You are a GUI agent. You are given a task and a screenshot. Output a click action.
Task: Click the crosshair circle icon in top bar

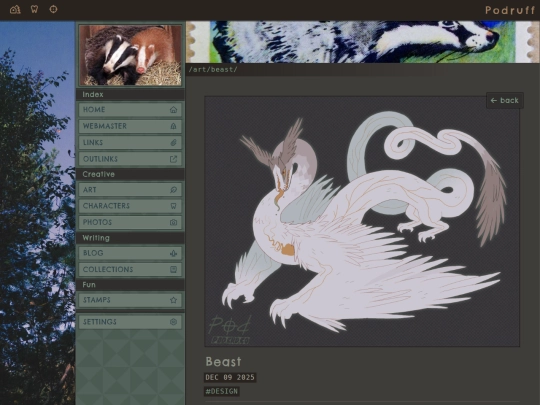coord(53,9)
